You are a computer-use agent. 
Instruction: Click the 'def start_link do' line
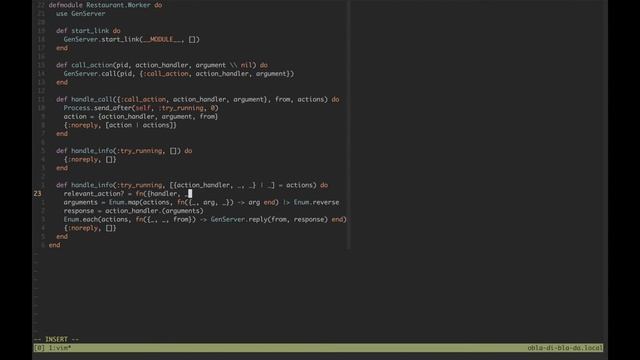click(x=88, y=31)
